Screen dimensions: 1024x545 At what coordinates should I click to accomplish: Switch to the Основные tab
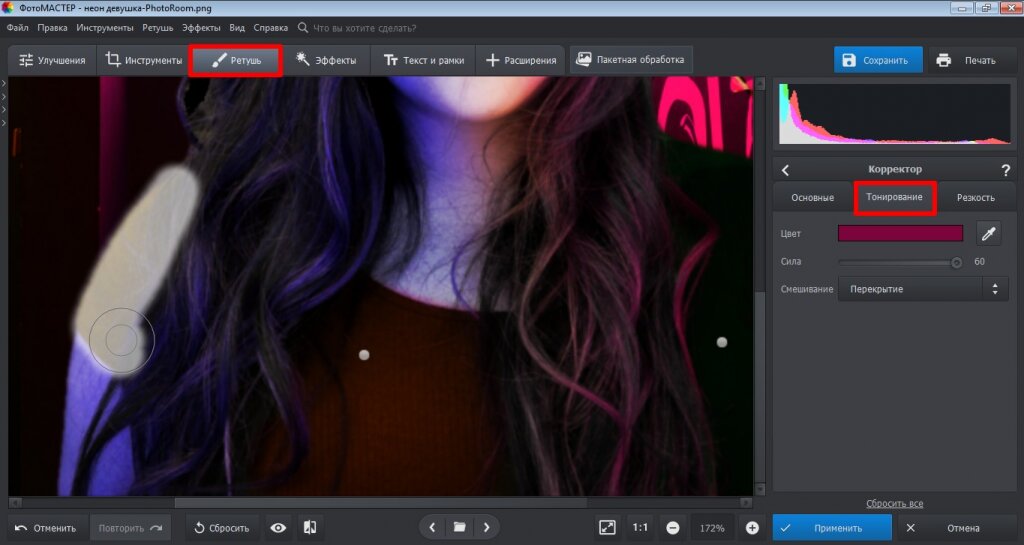(812, 198)
